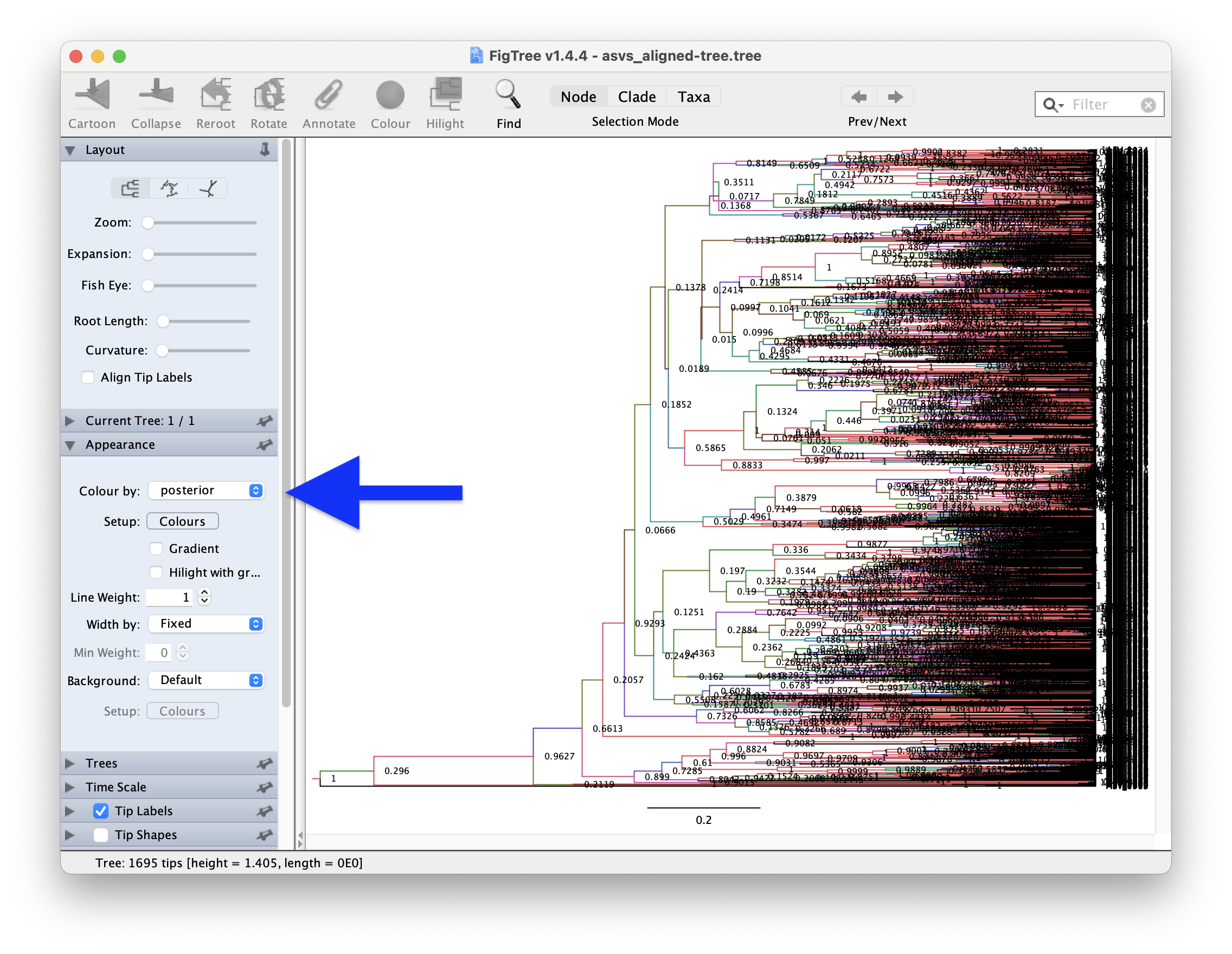Viewport: 1232px width, 954px height.
Task: Click the Annotate paperclip icon
Action: tap(329, 95)
